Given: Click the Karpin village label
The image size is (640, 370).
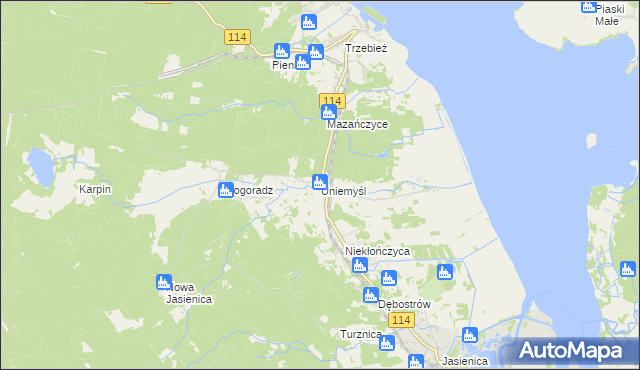Looking at the screenshot, I should tap(95, 189).
